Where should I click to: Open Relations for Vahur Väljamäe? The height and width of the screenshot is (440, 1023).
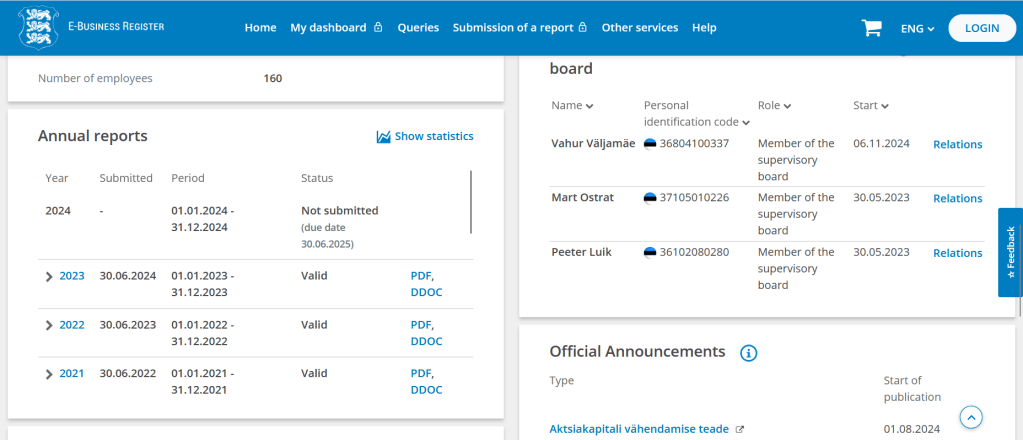coord(957,144)
